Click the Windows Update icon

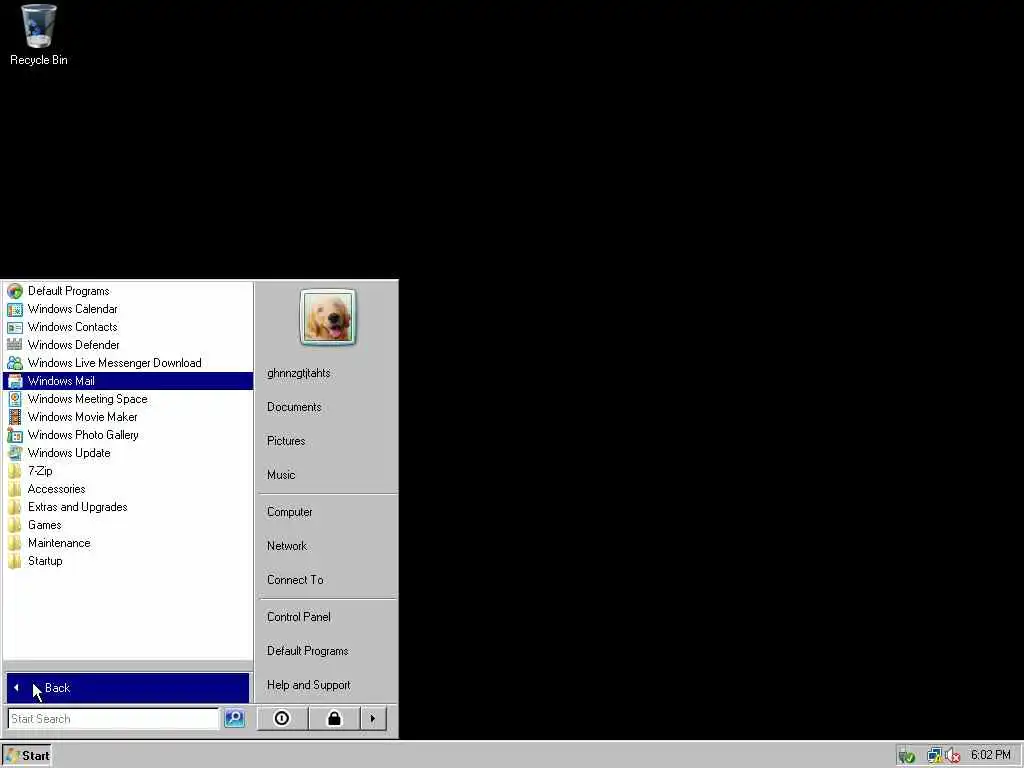(14, 453)
